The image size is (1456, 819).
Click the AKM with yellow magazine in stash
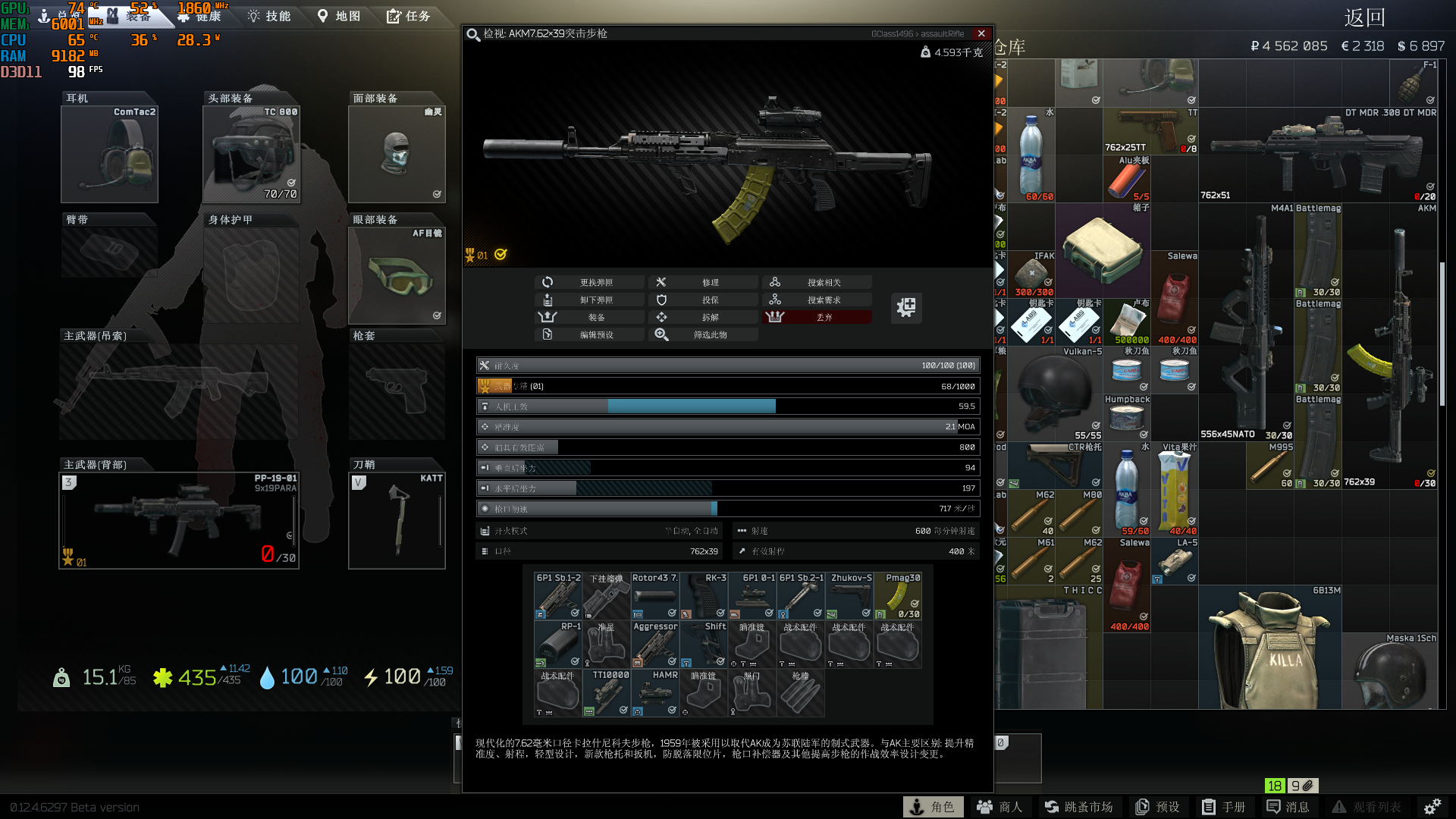click(1390, 346)
